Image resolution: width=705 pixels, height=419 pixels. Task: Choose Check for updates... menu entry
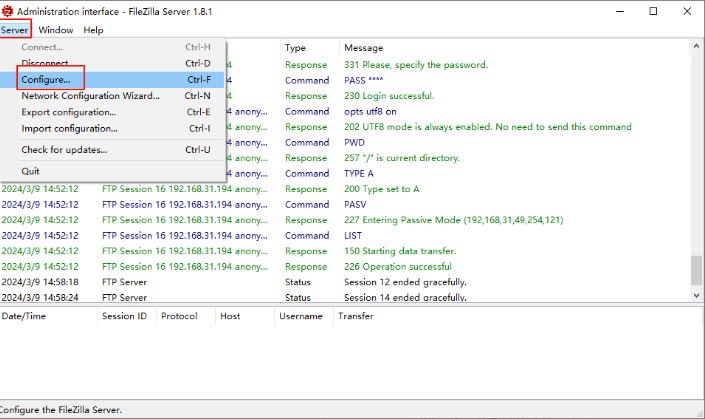(x=112, y=150)
